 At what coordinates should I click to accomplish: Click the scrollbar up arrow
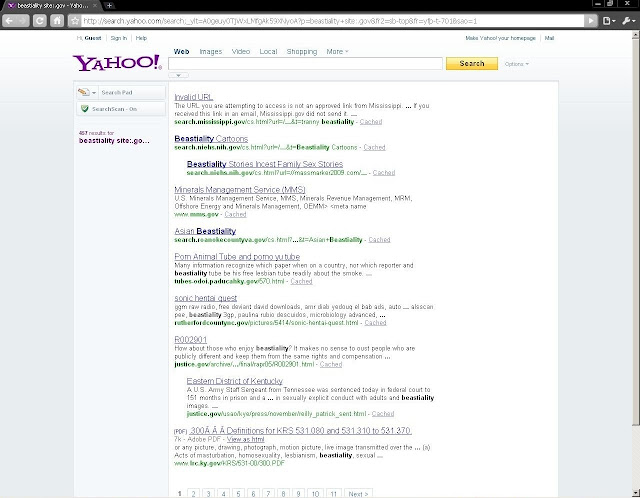(636, 36)
